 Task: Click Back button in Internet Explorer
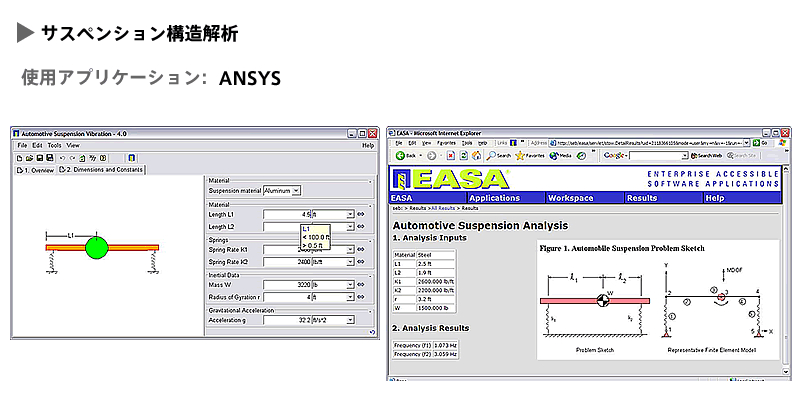[x=406, y=156]
